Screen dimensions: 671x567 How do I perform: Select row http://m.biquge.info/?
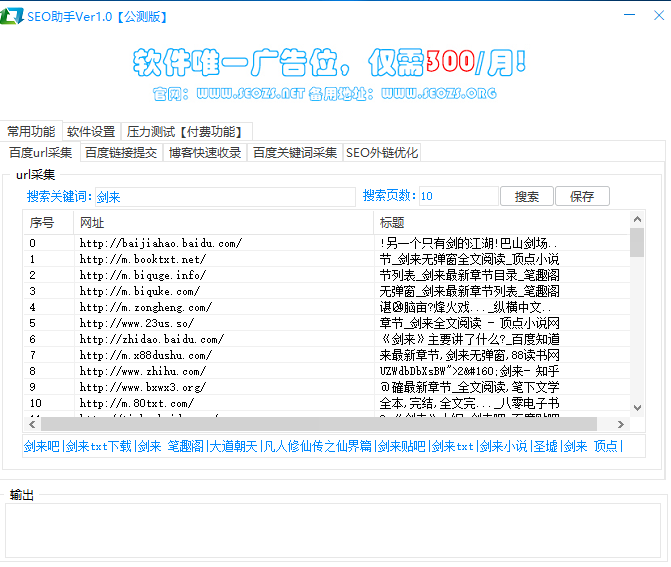point(327,275)
